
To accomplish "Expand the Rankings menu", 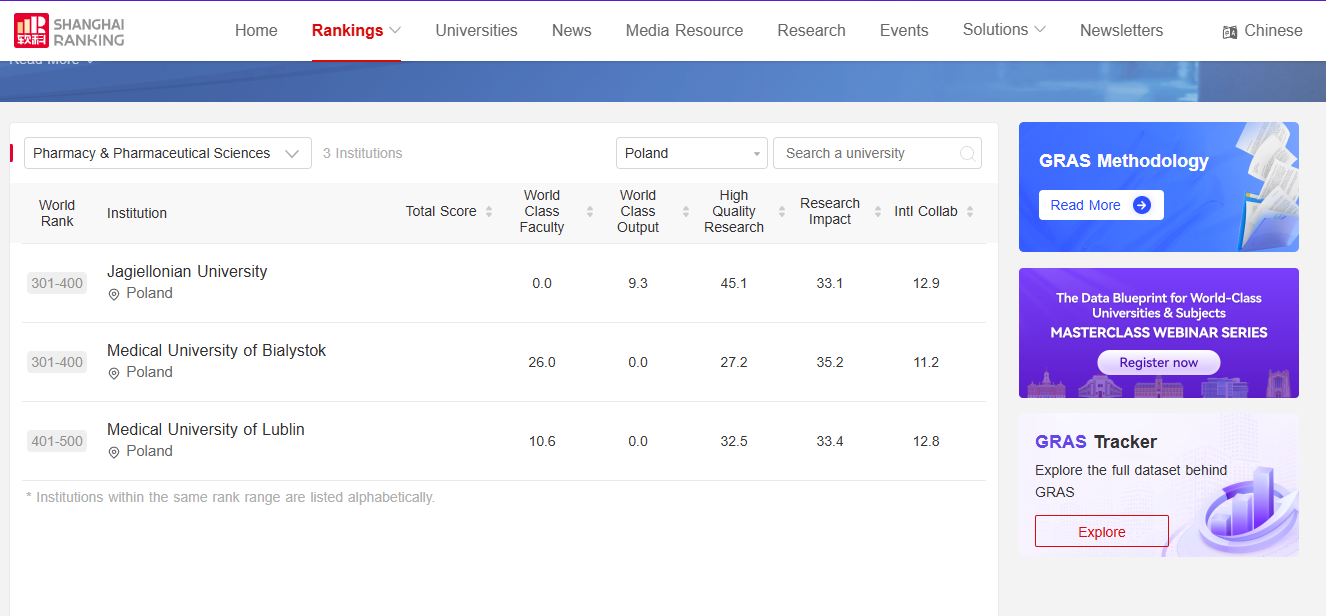I will click(x=356, y=30).
